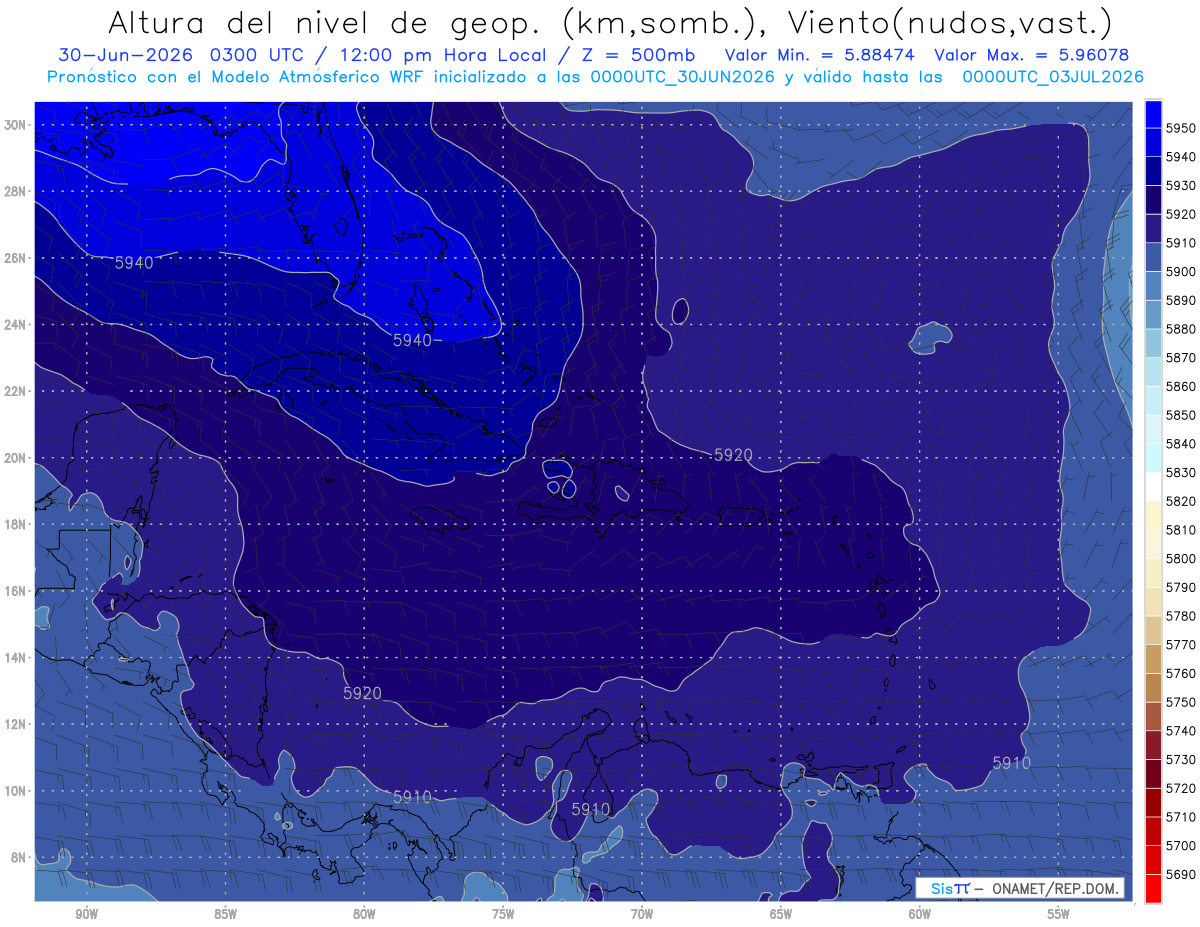Click the 5910 contour label east of Trinidad
The image size is (1200, 927).
1011,762
